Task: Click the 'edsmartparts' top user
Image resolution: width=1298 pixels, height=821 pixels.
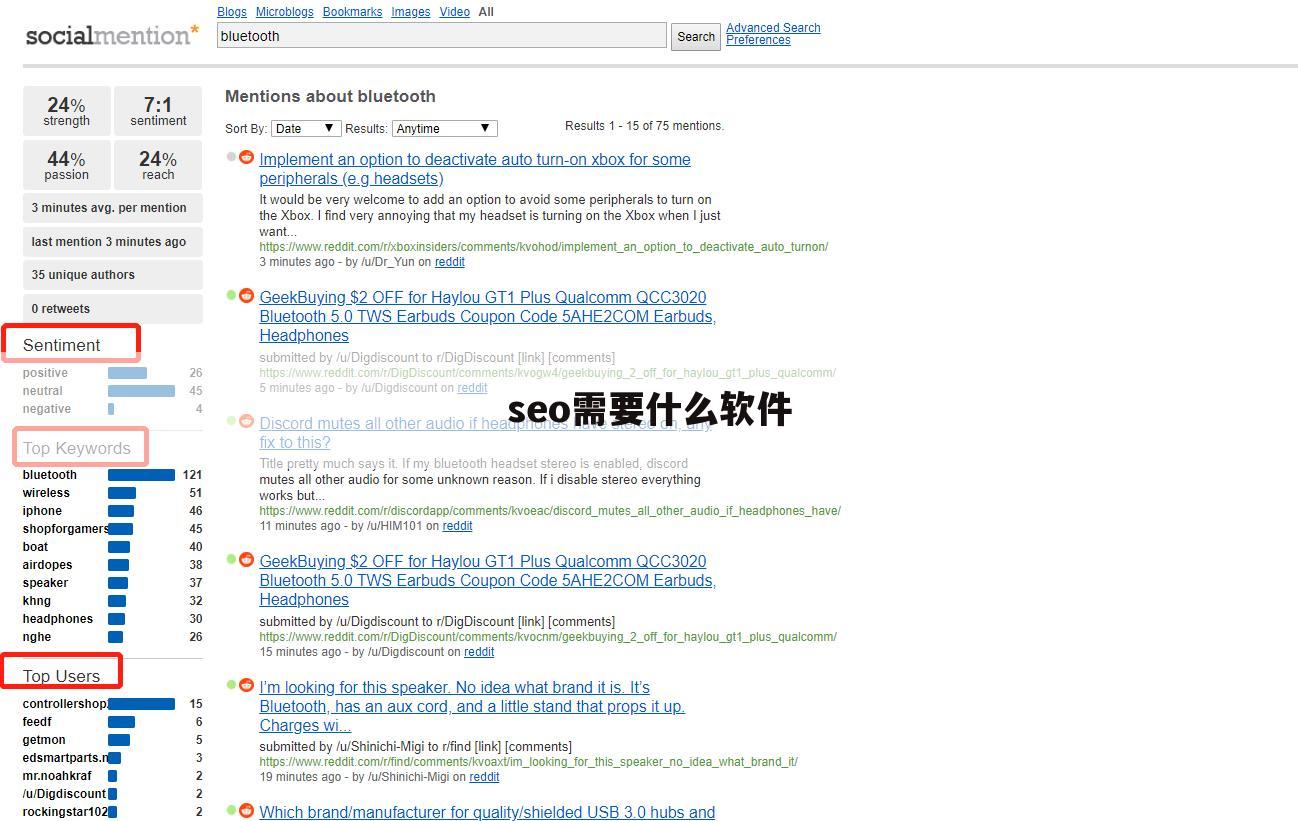Action: point(65,758)
